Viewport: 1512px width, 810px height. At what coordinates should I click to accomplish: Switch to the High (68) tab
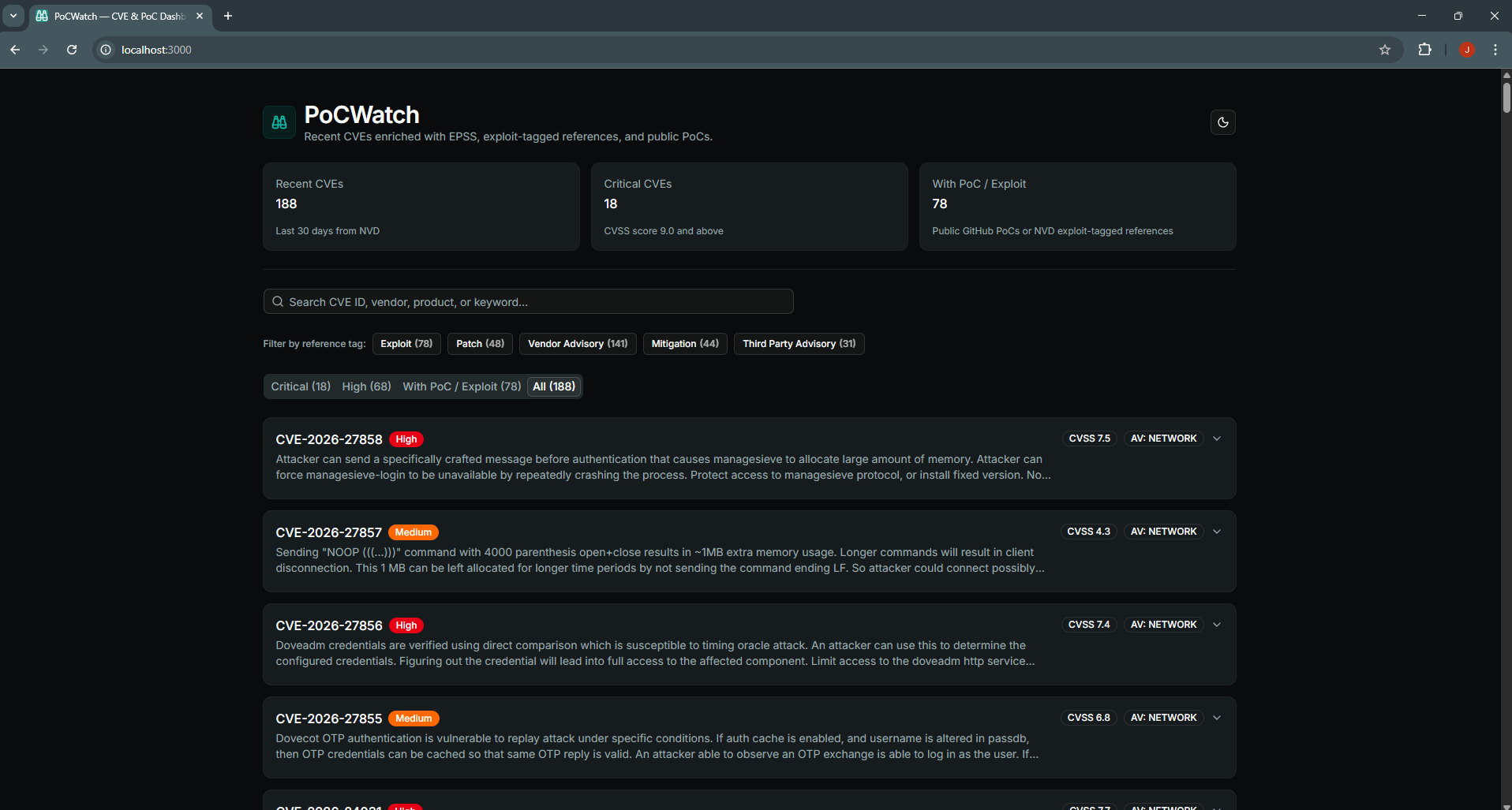[367, 386]
